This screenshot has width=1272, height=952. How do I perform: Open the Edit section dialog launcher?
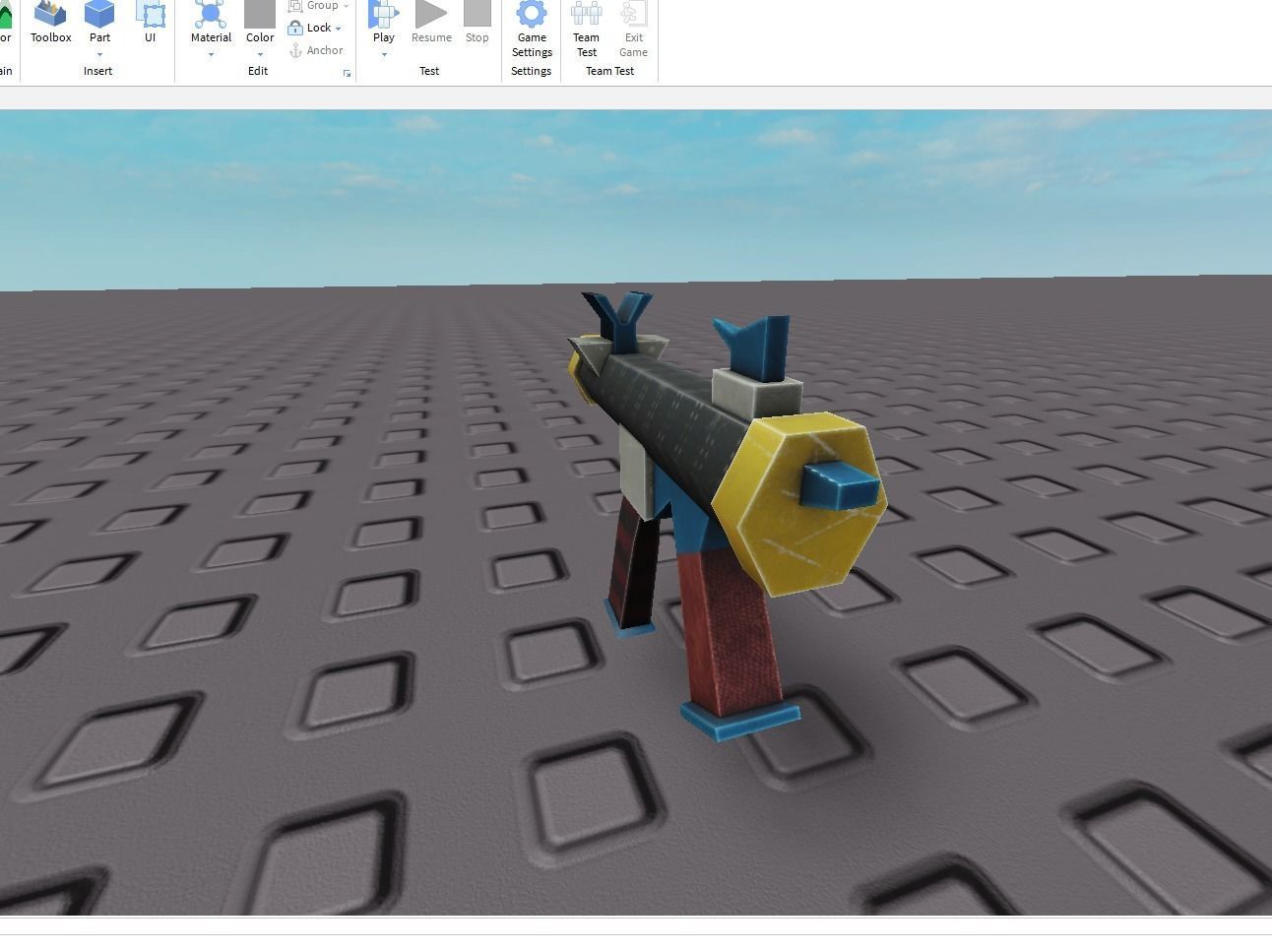[347, 73]
